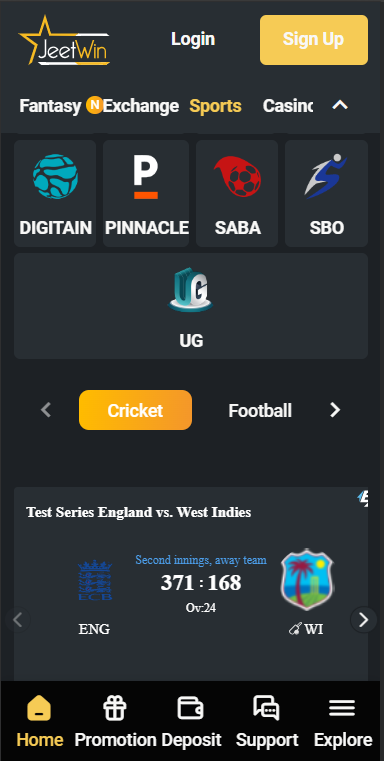Switch to the Exchange tab
The width and height of the screenshot is (384, 761).
(x=141, y=106)
